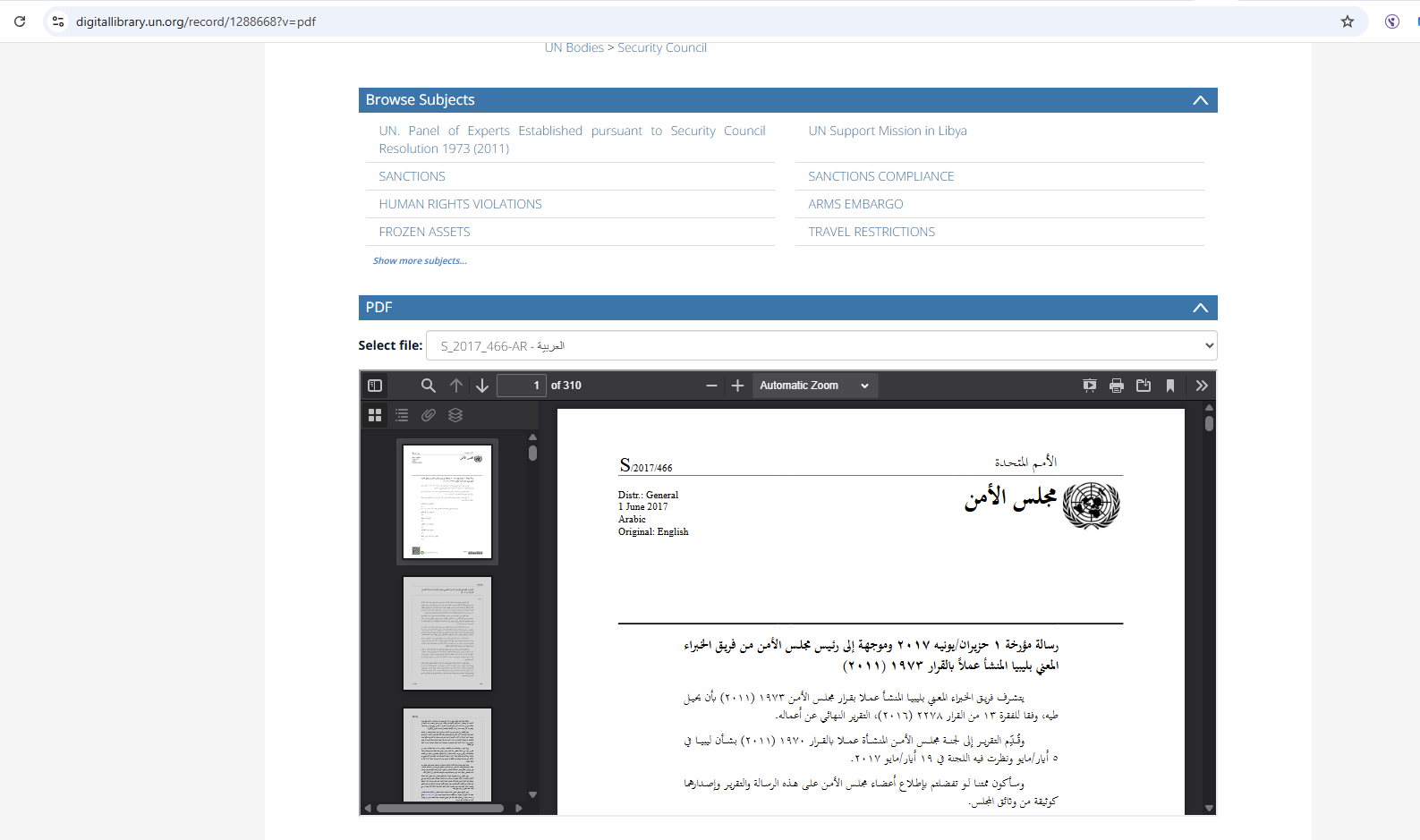
Task: Open UN Support Mission in Libya subject
Action: (888, 131)
